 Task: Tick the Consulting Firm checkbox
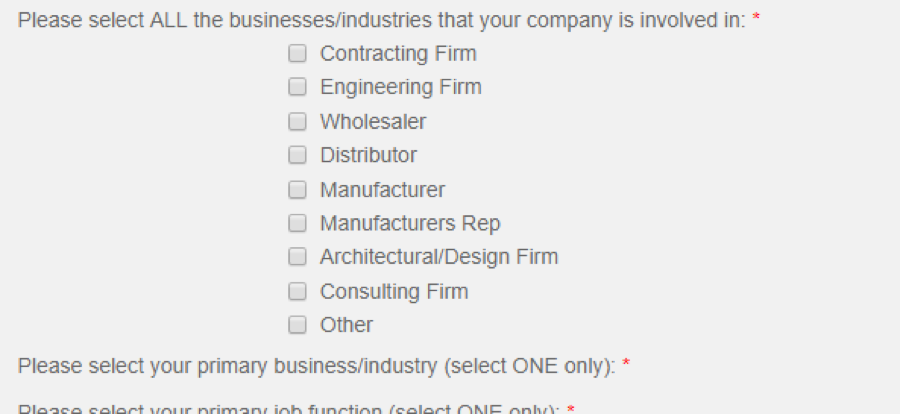[297, 291]
